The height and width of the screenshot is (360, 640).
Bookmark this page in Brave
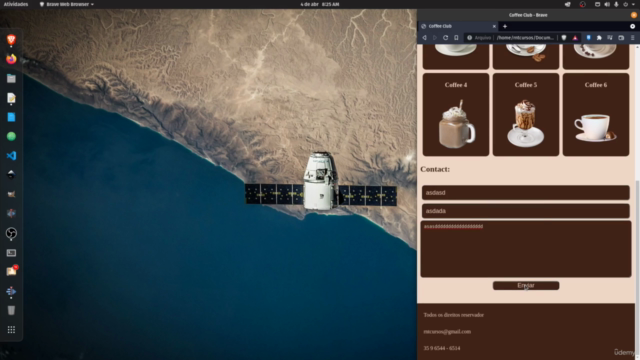point(456,38)
